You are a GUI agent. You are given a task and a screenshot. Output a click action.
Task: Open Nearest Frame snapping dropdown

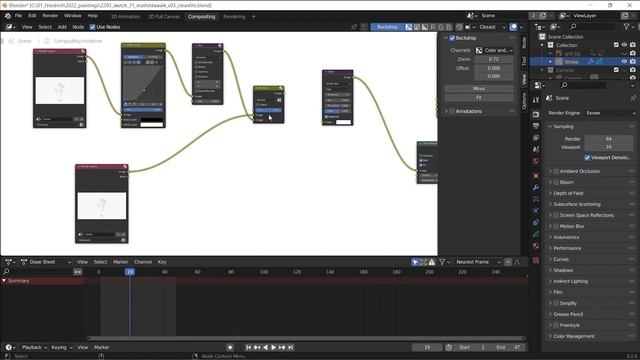pyautogui.click(x=478, y=262)
